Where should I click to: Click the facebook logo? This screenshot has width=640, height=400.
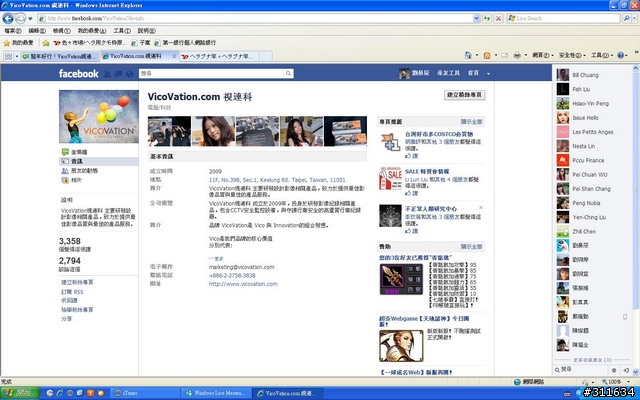coord(79,73)
